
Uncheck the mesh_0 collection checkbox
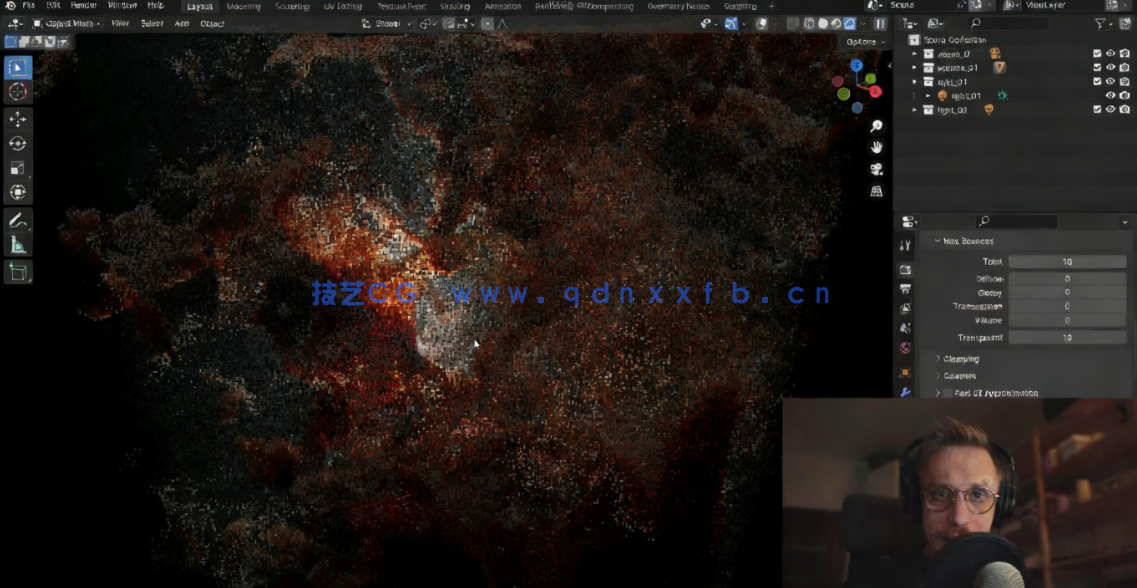click(x=1096, y=53)
